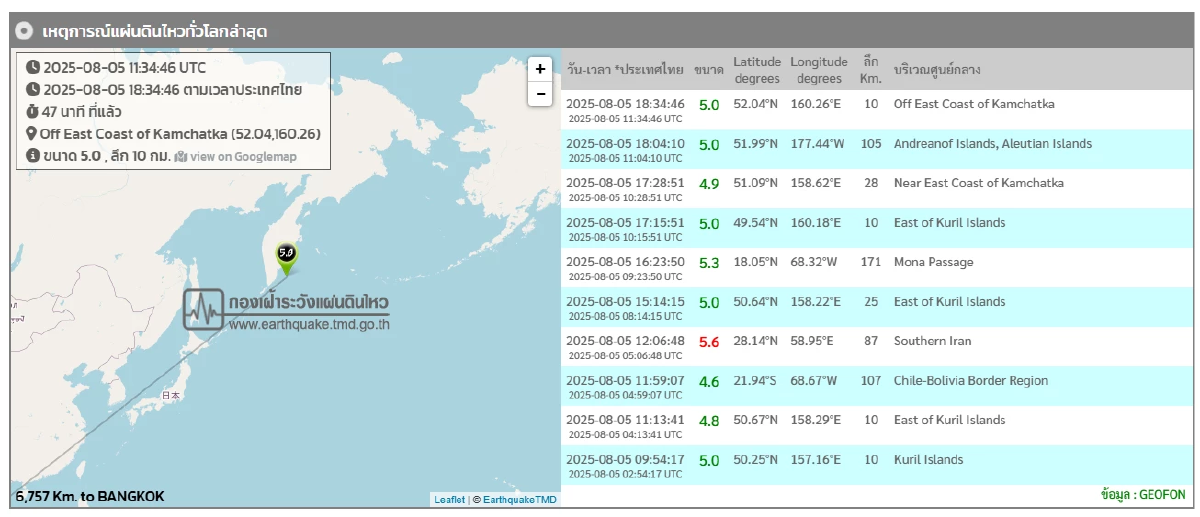The height and width of the screenshot is (517, 1200).
Task: Zoom out on the earthquake map
Action: pyautogui.click(x=540, y=93)
